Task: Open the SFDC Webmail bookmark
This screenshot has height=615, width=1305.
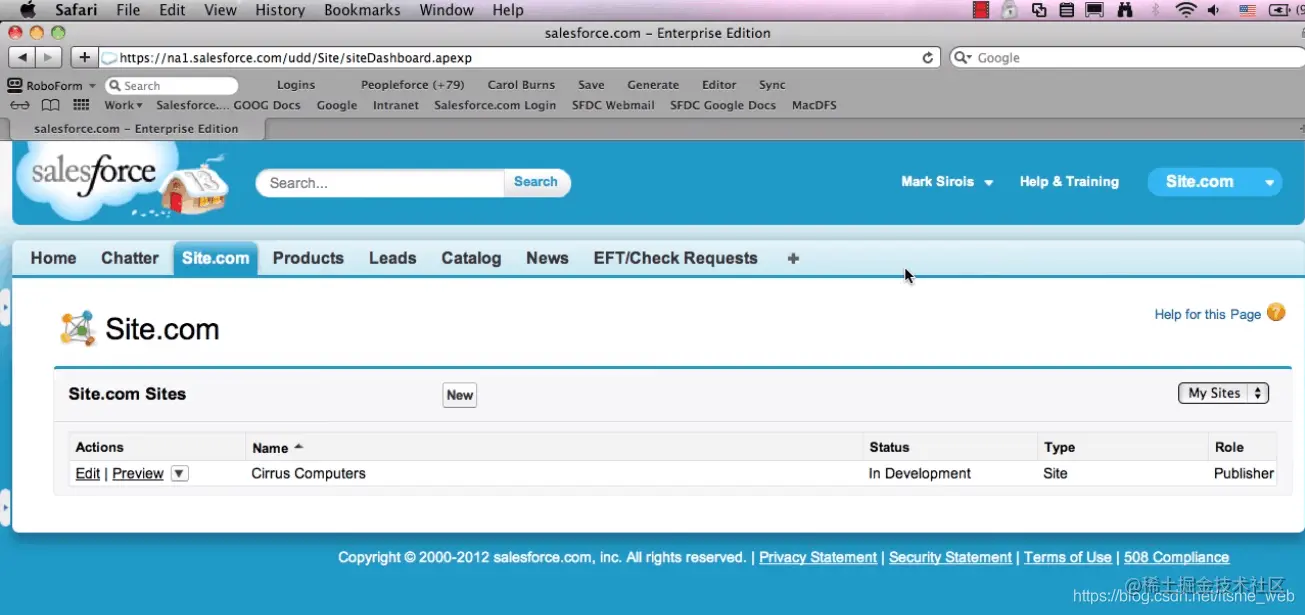Action: (613, 105)
